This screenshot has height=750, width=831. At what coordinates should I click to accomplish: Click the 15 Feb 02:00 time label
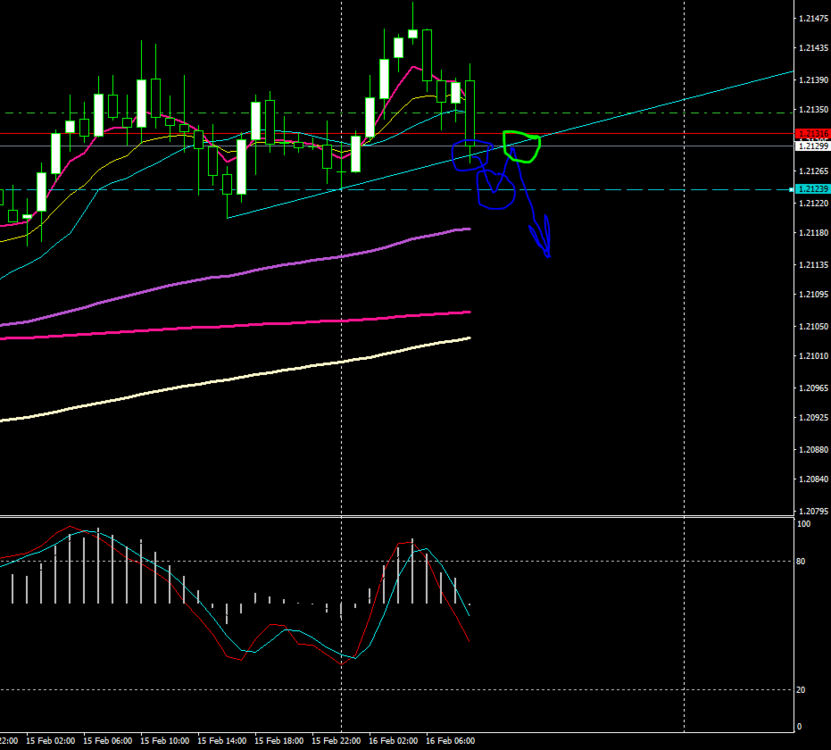50,741
